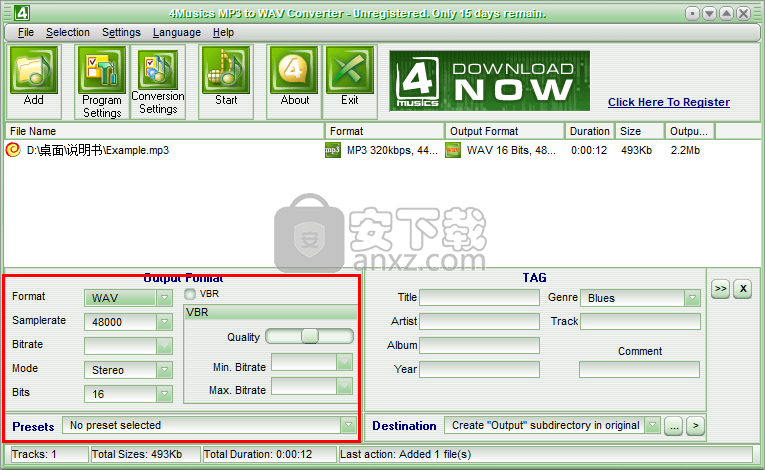Sort by File Name column header
Image resolution: width=765 pixels, height=470 pixels.
pos(165,131)
